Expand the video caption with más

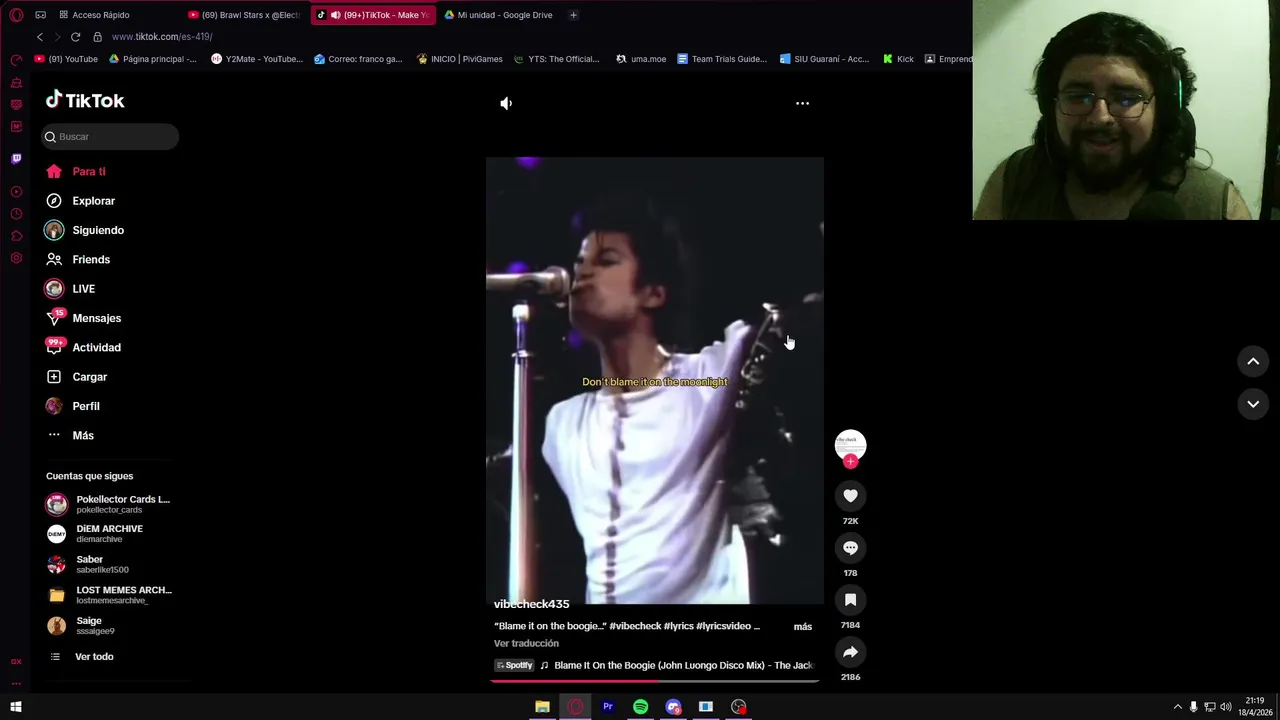[x=803, y=626]
